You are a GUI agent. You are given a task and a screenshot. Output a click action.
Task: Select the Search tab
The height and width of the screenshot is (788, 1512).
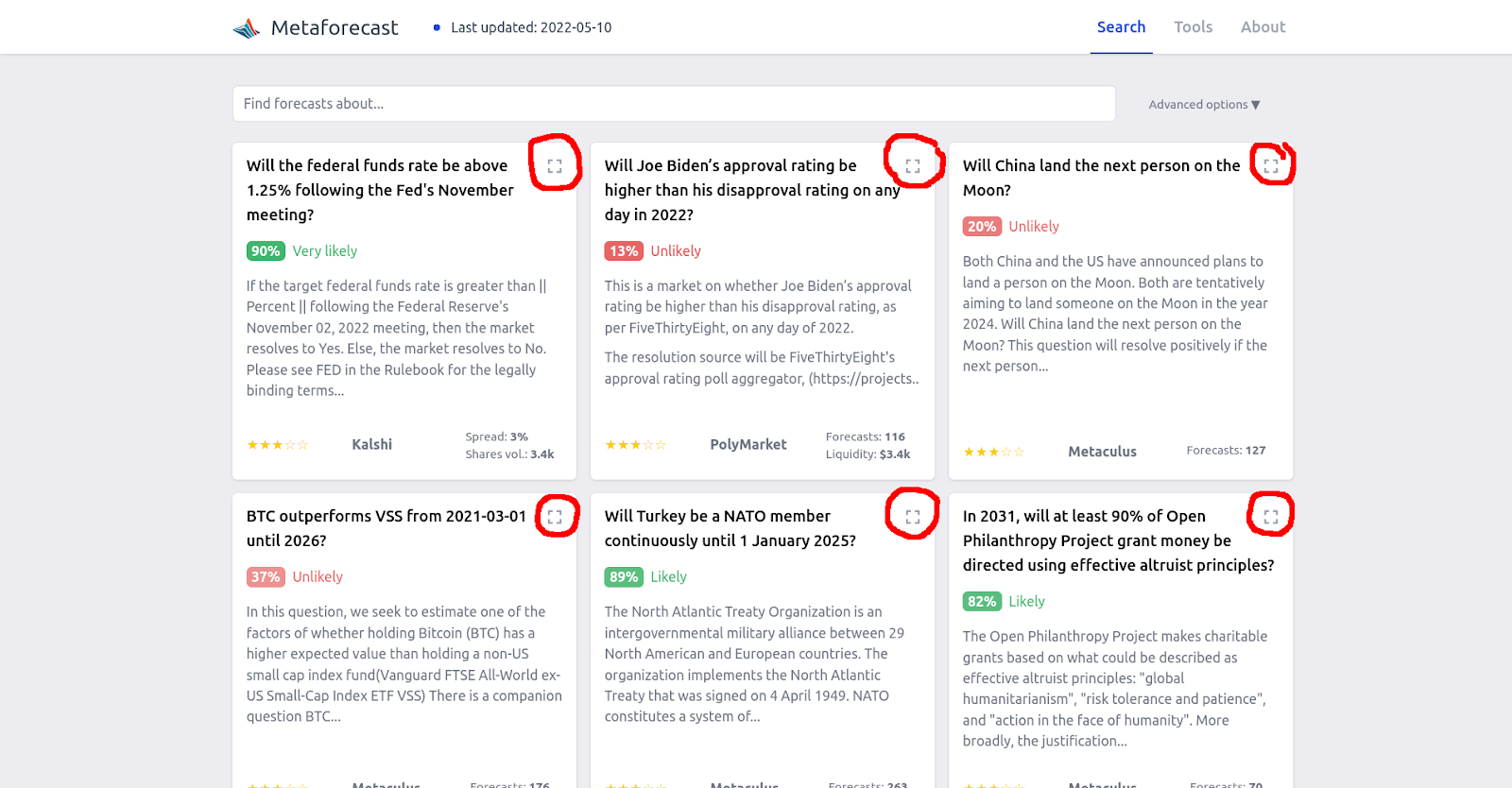tap(1121, 27)
